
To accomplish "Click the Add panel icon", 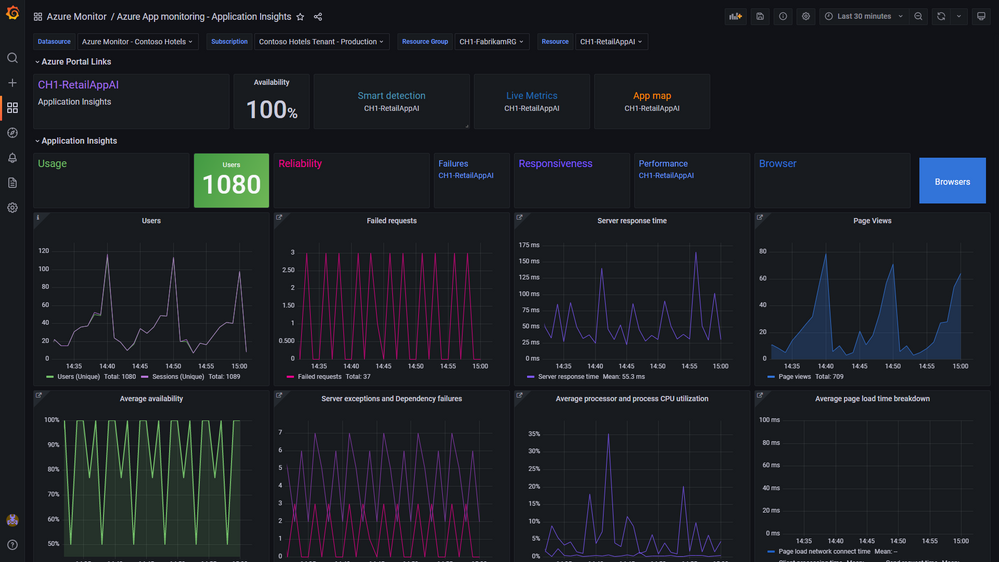I will [735, 17].
